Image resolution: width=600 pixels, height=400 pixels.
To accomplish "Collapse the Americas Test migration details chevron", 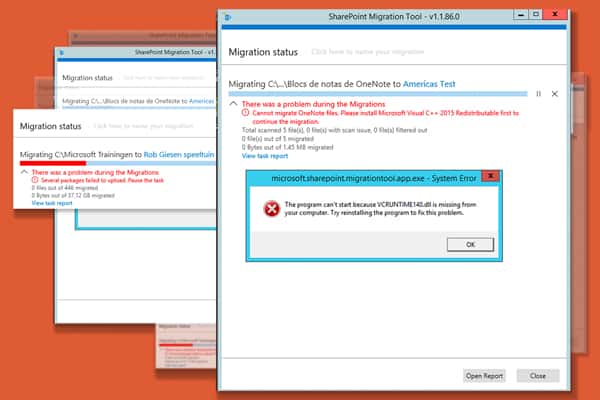I will [x=233, y=104].
